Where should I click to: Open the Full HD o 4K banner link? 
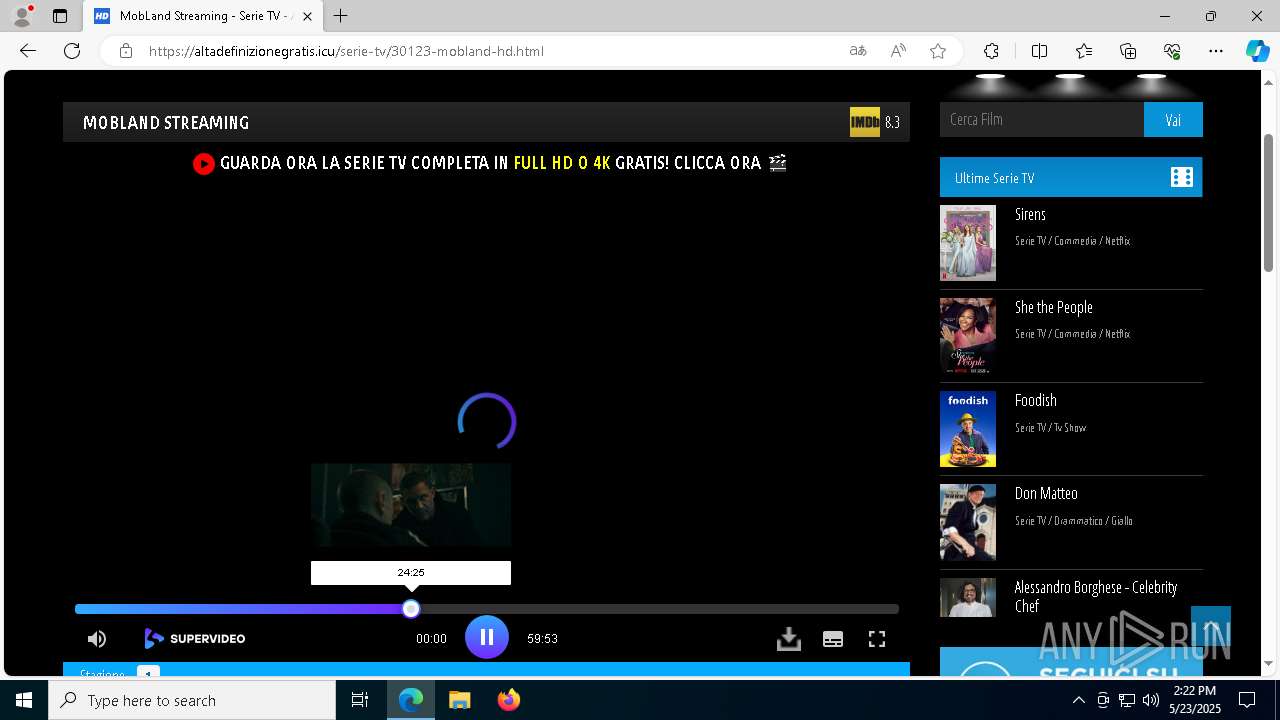coord(562,163)
